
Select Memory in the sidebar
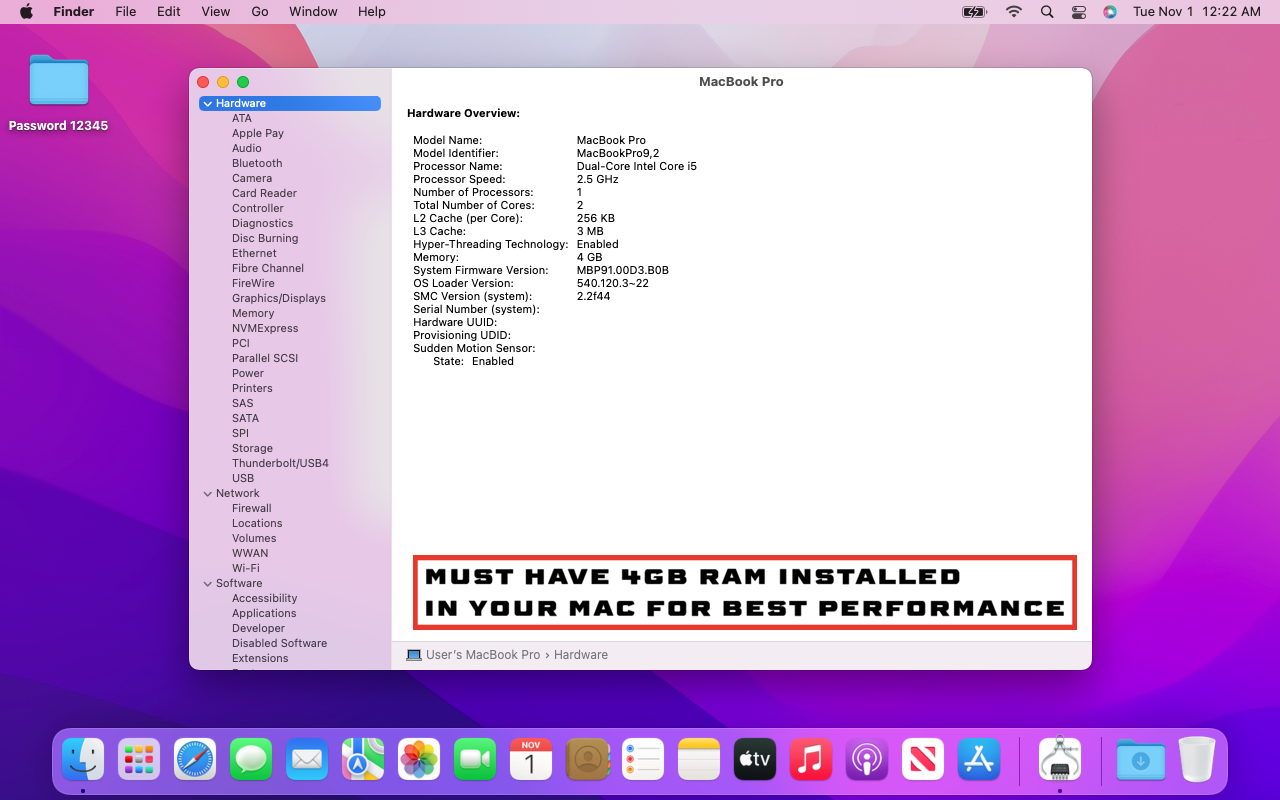[x=253, y=313]
